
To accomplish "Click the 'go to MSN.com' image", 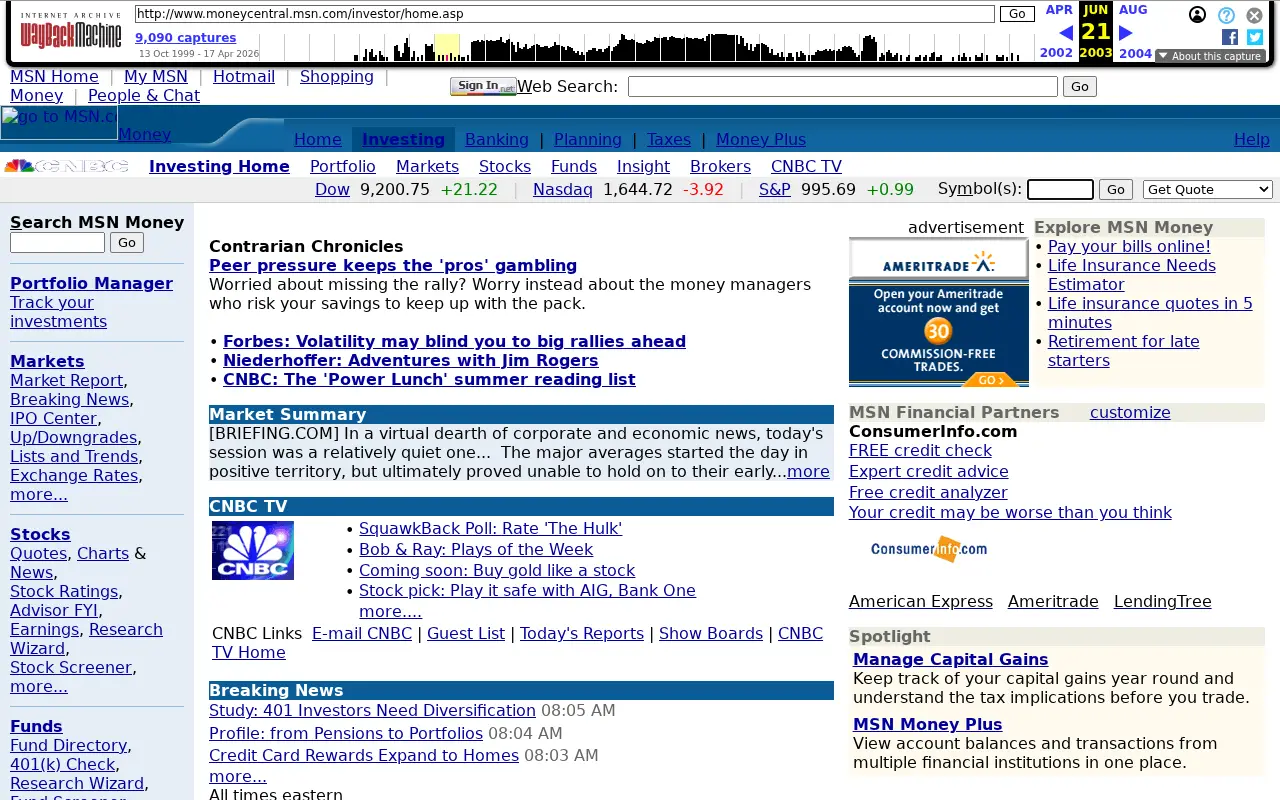I will (59, 122).
